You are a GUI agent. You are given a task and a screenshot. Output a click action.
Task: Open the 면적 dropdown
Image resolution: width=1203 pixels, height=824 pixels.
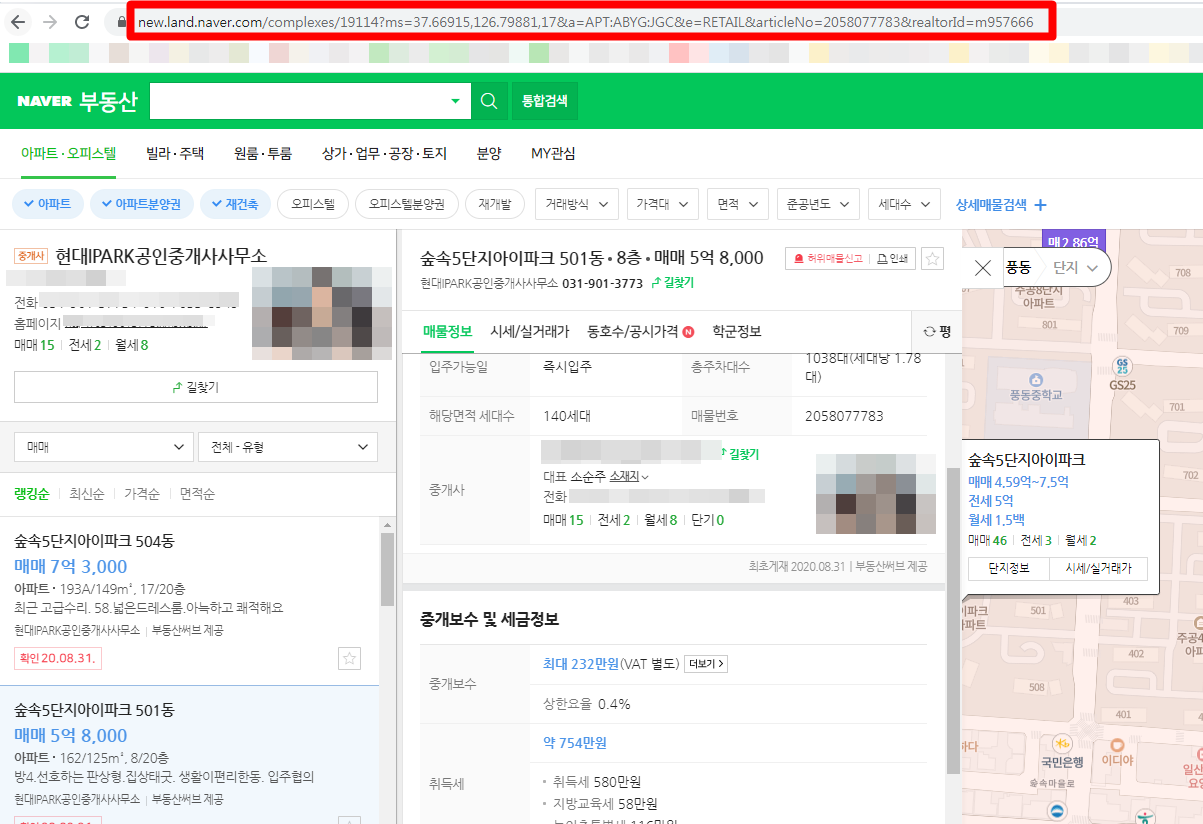pos(738,204)
